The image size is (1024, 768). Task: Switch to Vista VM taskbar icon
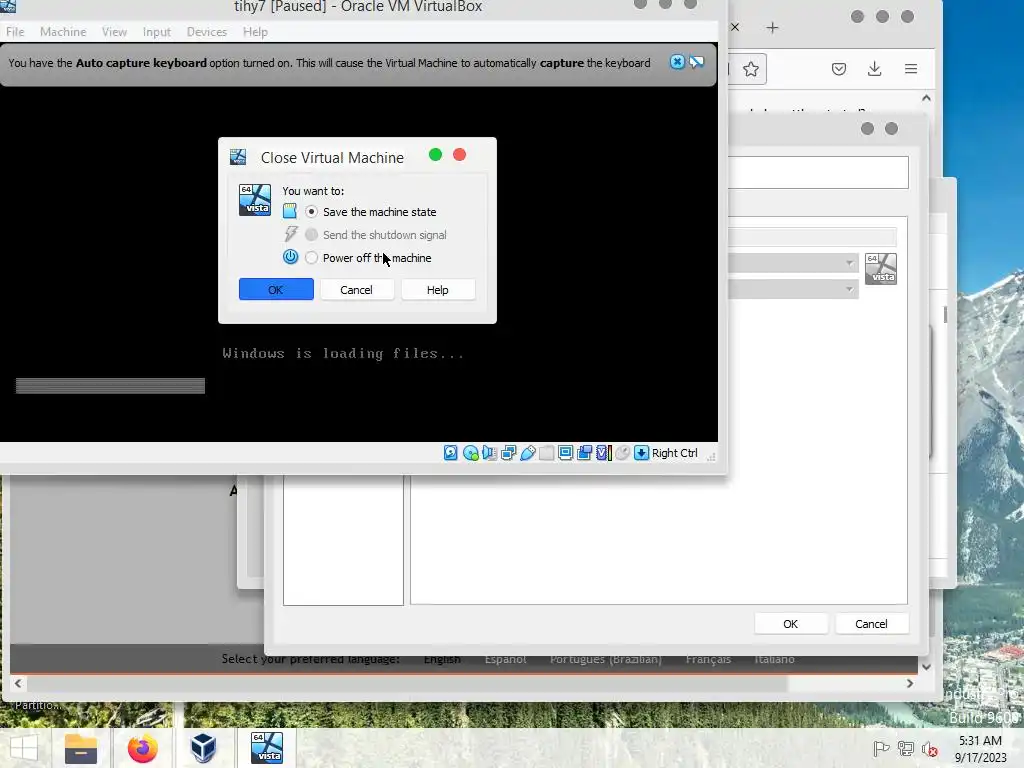[x=267, y=748]
